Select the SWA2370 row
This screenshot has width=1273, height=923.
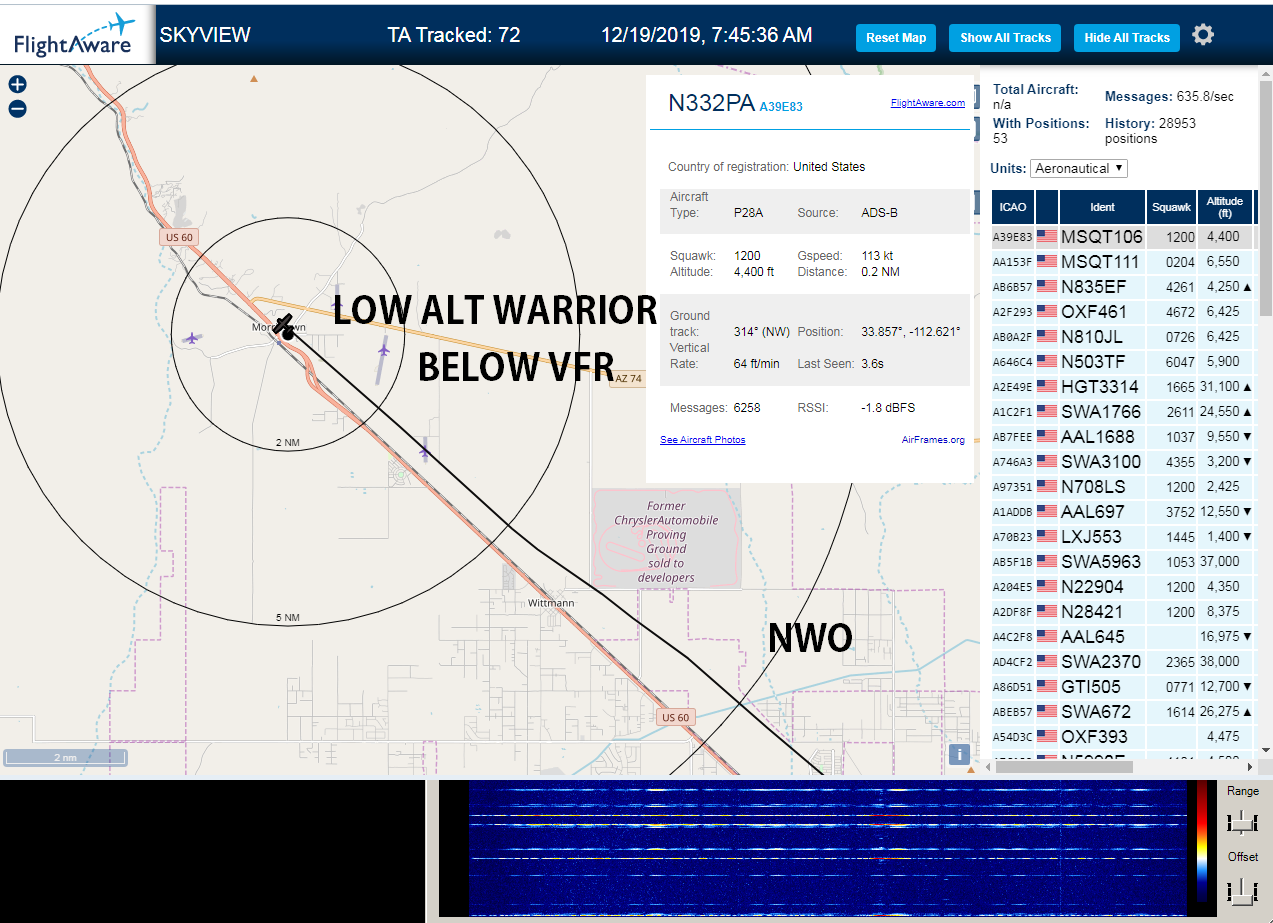[1122, 662]
